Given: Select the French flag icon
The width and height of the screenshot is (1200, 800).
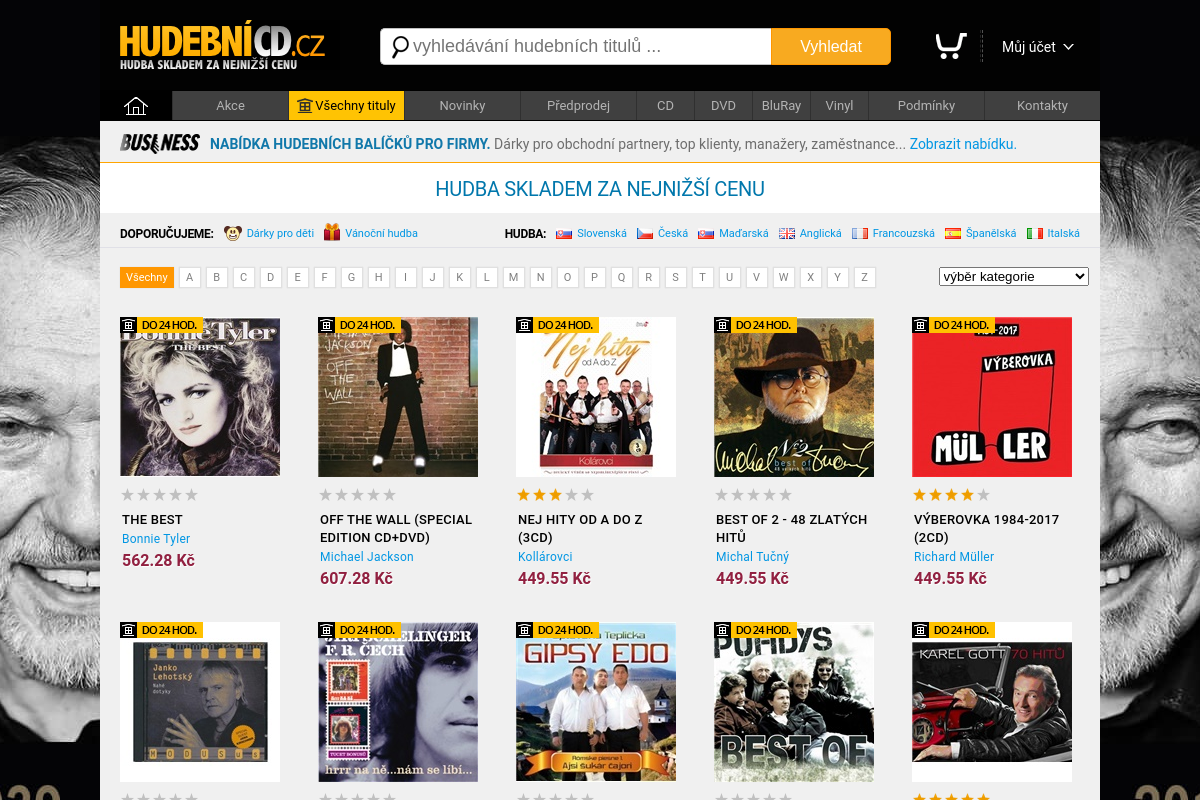Looking at the screenshot, I should [860, 233].
